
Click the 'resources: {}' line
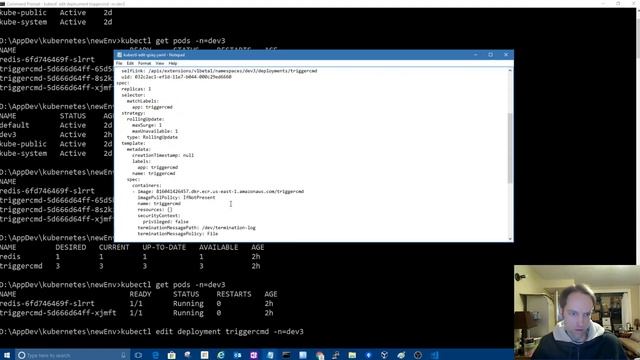pos(155,209)
